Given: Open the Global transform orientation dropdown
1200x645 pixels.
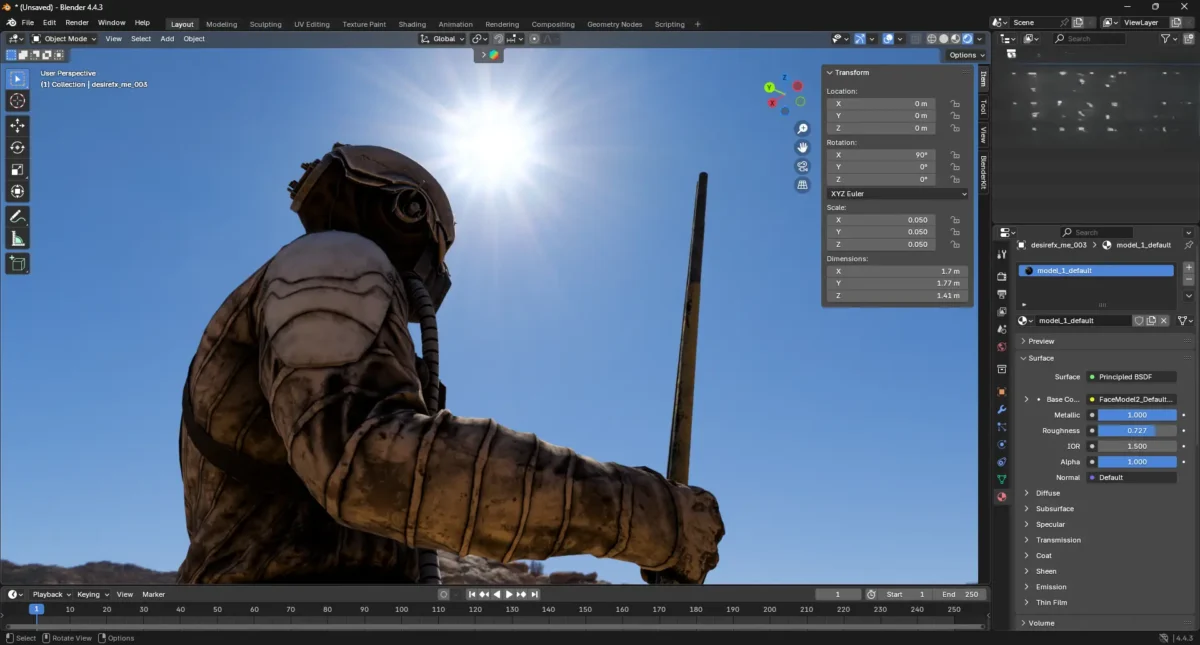Looking at the screenshot, I should coord(442,39).
